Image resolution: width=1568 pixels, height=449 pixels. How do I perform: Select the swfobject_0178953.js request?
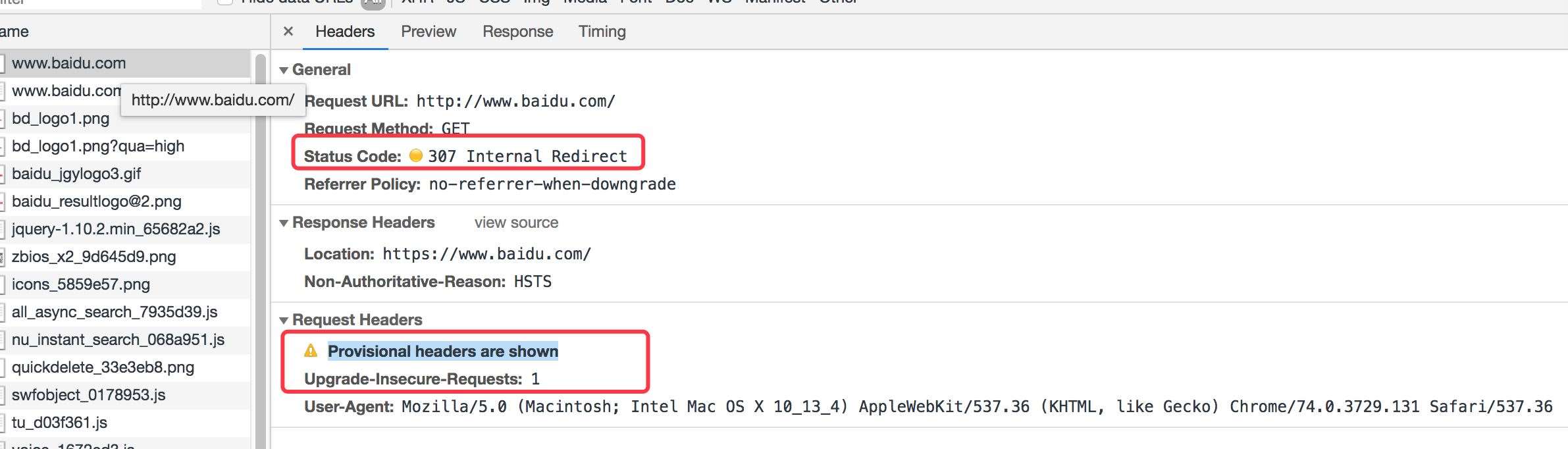pos(89,395)
